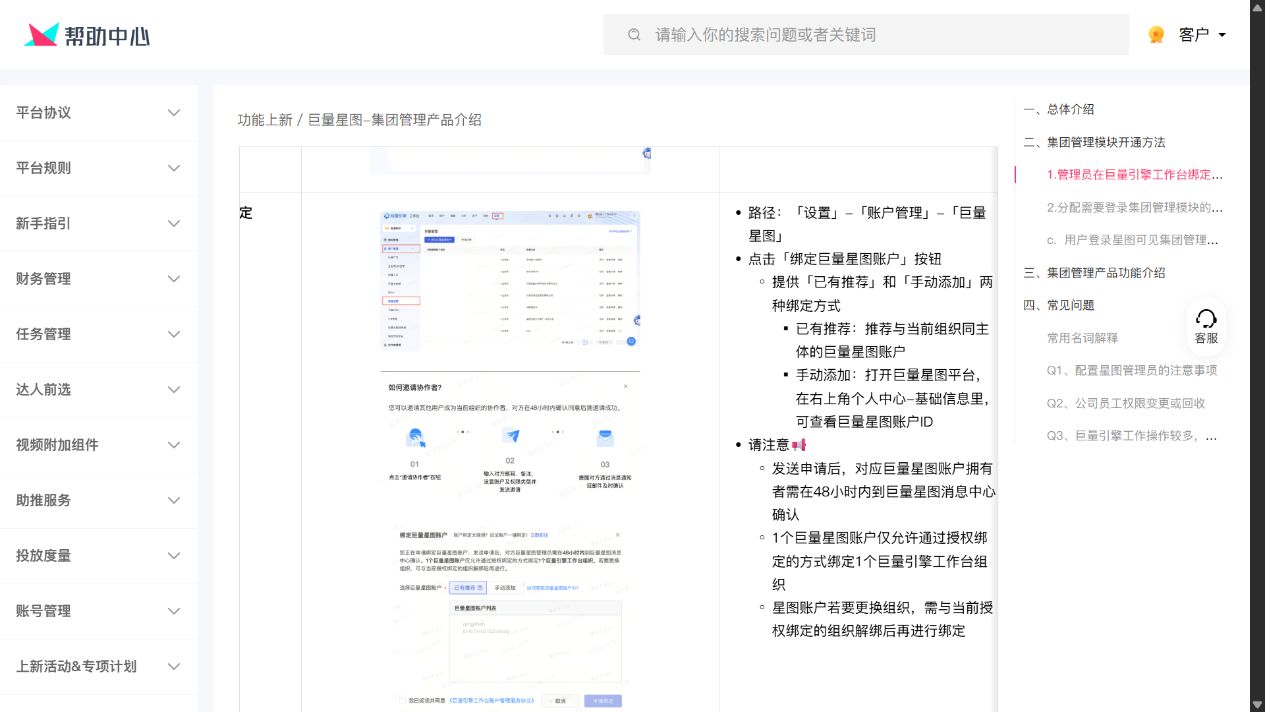Open the 绑定巨量星图账户 dialog screenshot
Image resolution: width=1265 pixels, height=712 pixels.
510,620
